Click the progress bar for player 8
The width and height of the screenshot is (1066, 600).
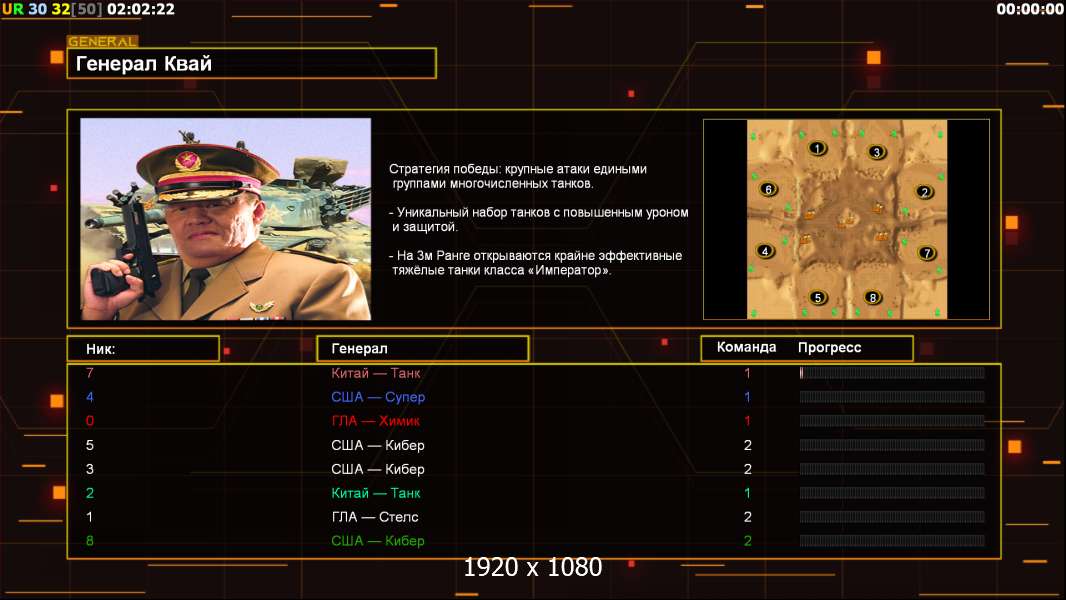coord(891,541)
